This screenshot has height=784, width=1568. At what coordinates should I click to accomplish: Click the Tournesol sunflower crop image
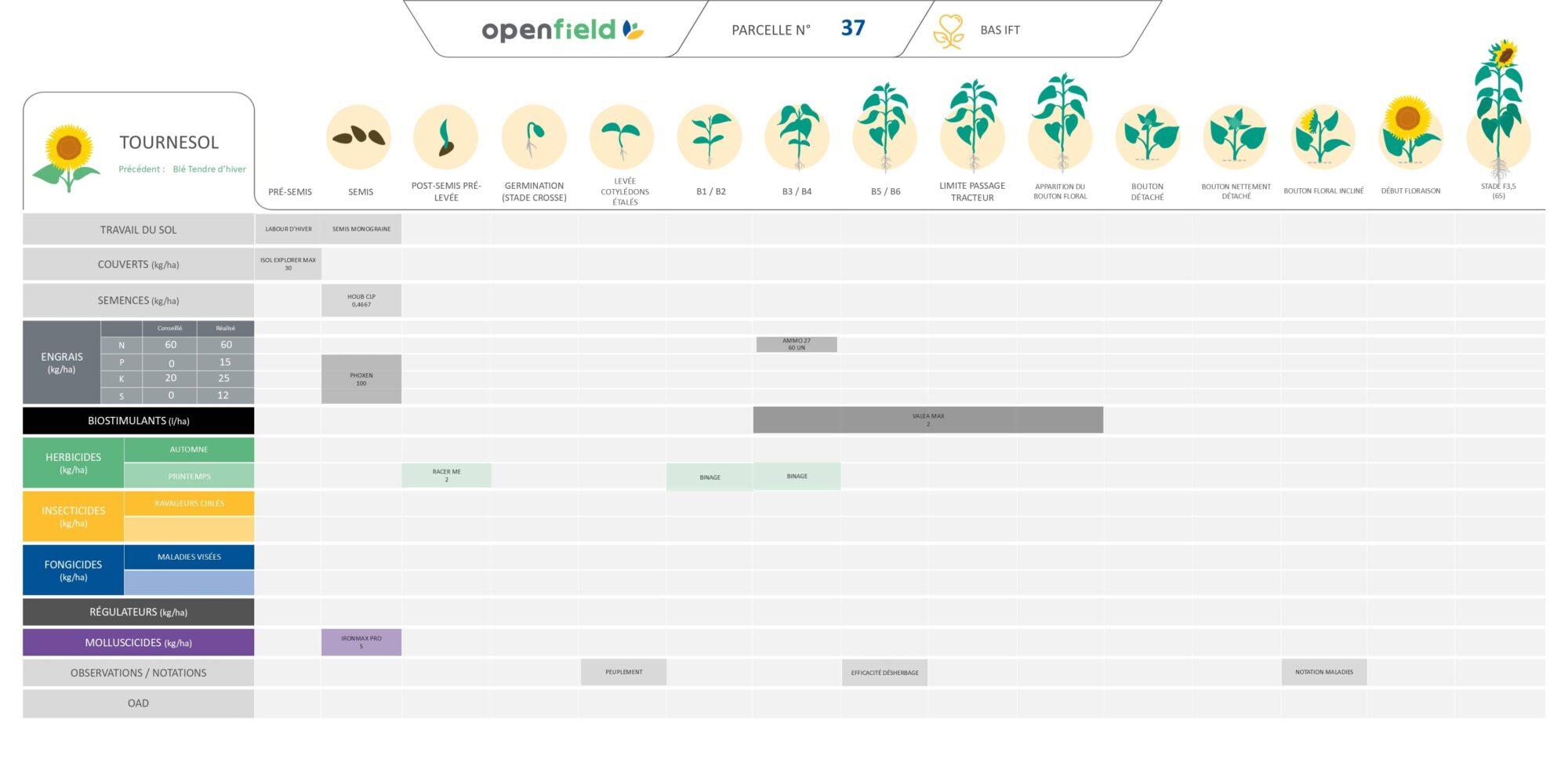point(68,157)
